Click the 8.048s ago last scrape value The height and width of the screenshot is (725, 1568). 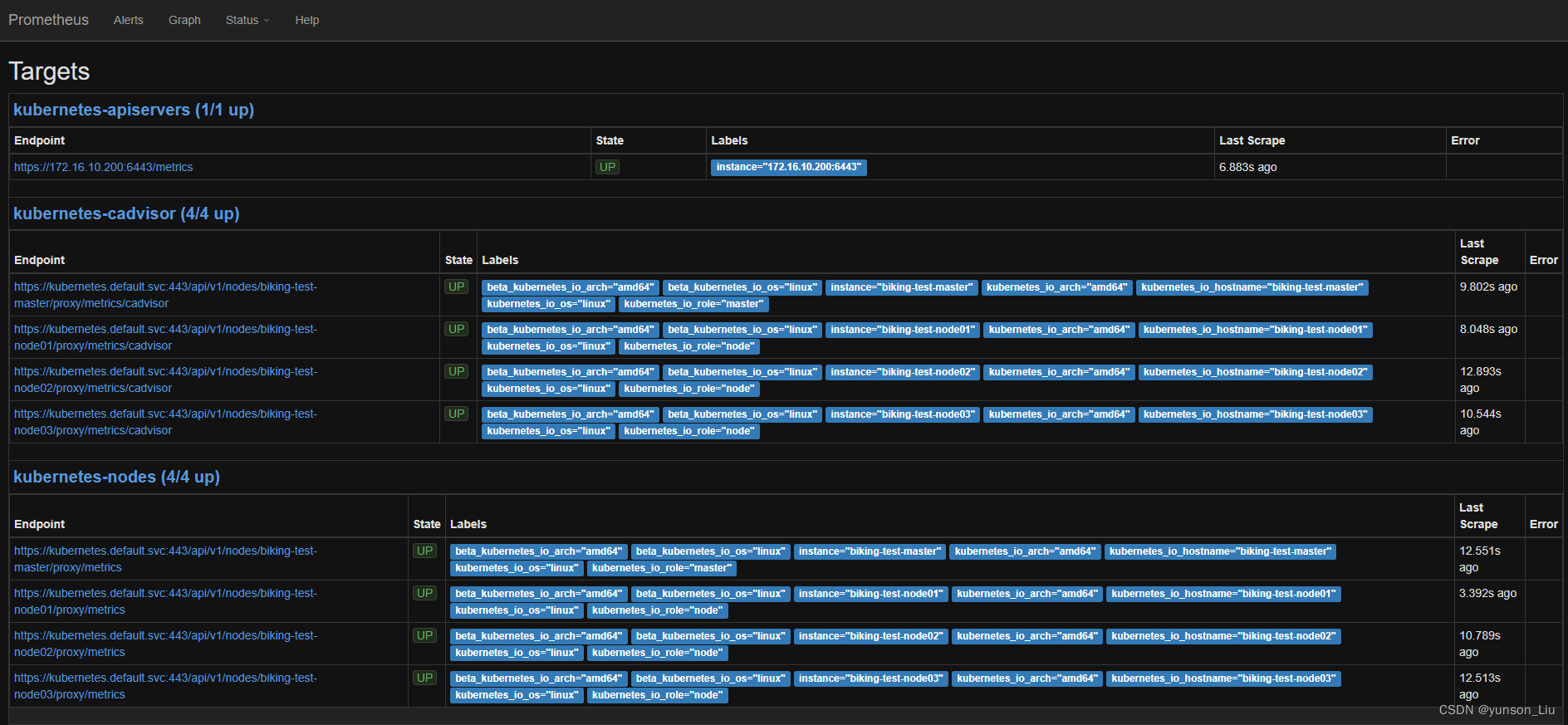click(x=1488, y=329)
